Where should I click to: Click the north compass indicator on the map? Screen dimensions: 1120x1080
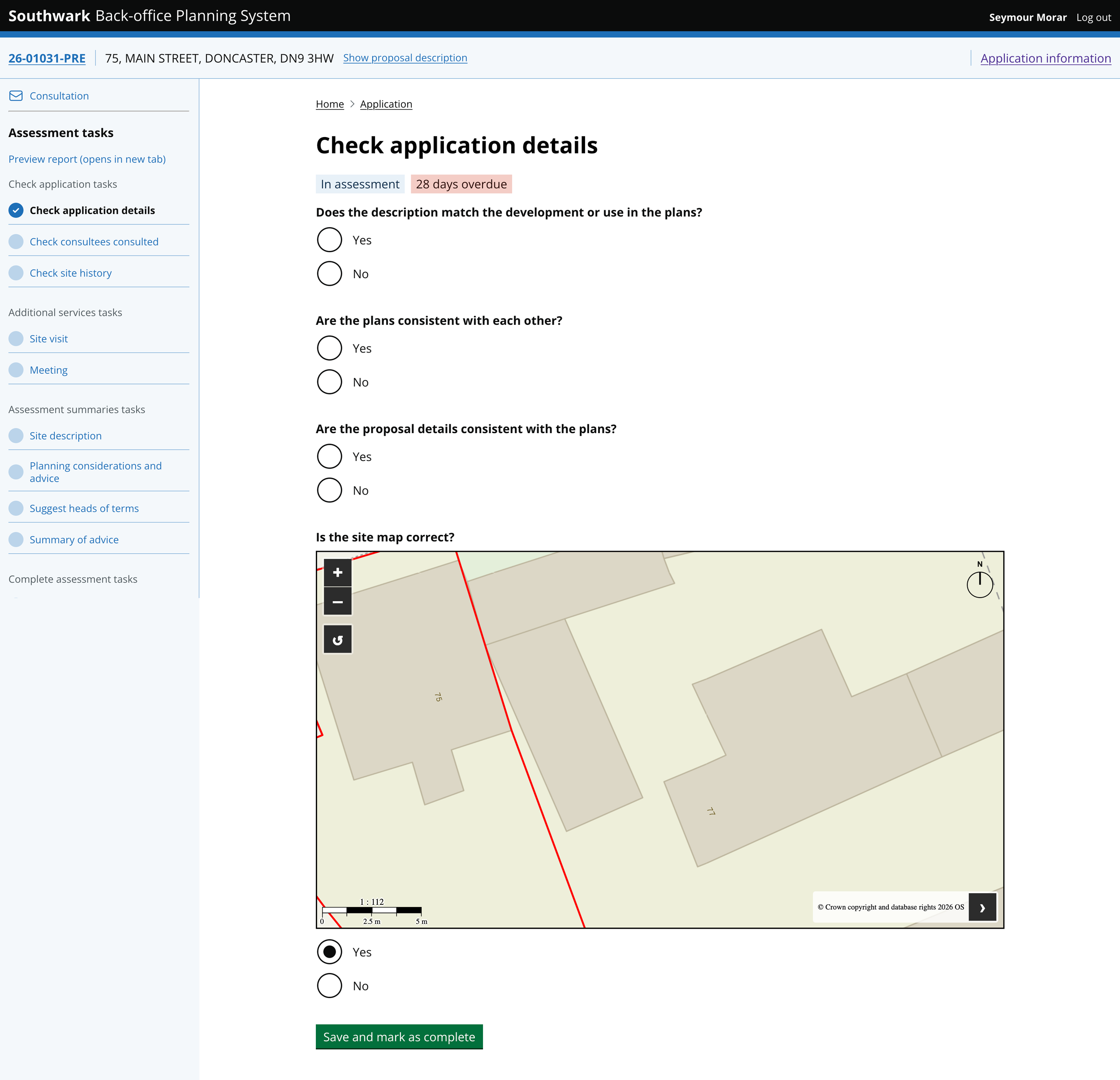(x=979, y=584)
